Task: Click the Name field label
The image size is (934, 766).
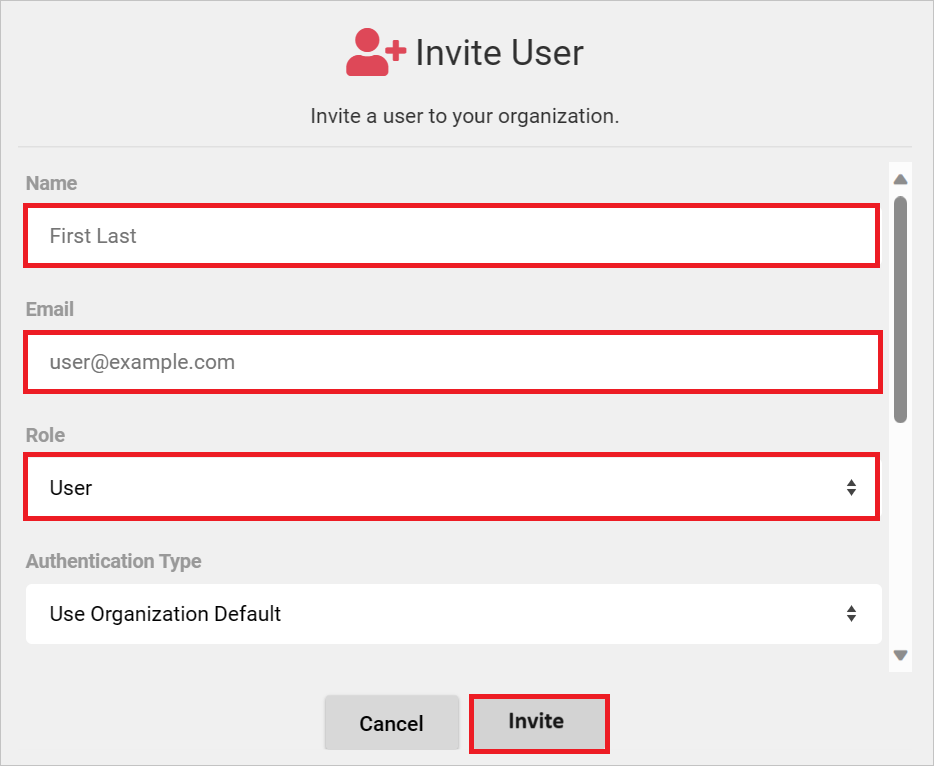Action: pos(51,183)
